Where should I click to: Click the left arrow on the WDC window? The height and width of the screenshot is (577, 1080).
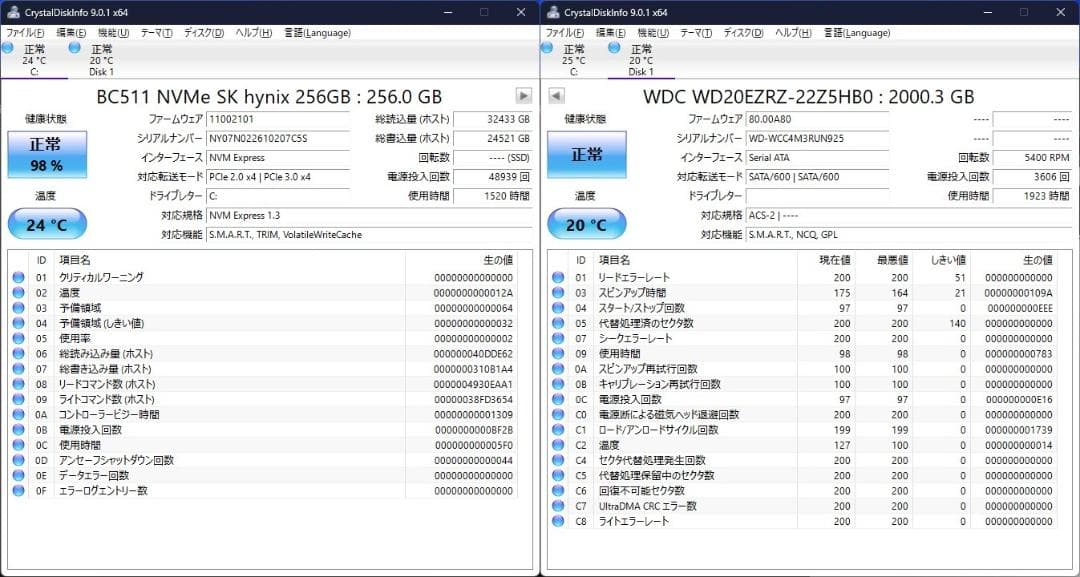coord(558,96)
